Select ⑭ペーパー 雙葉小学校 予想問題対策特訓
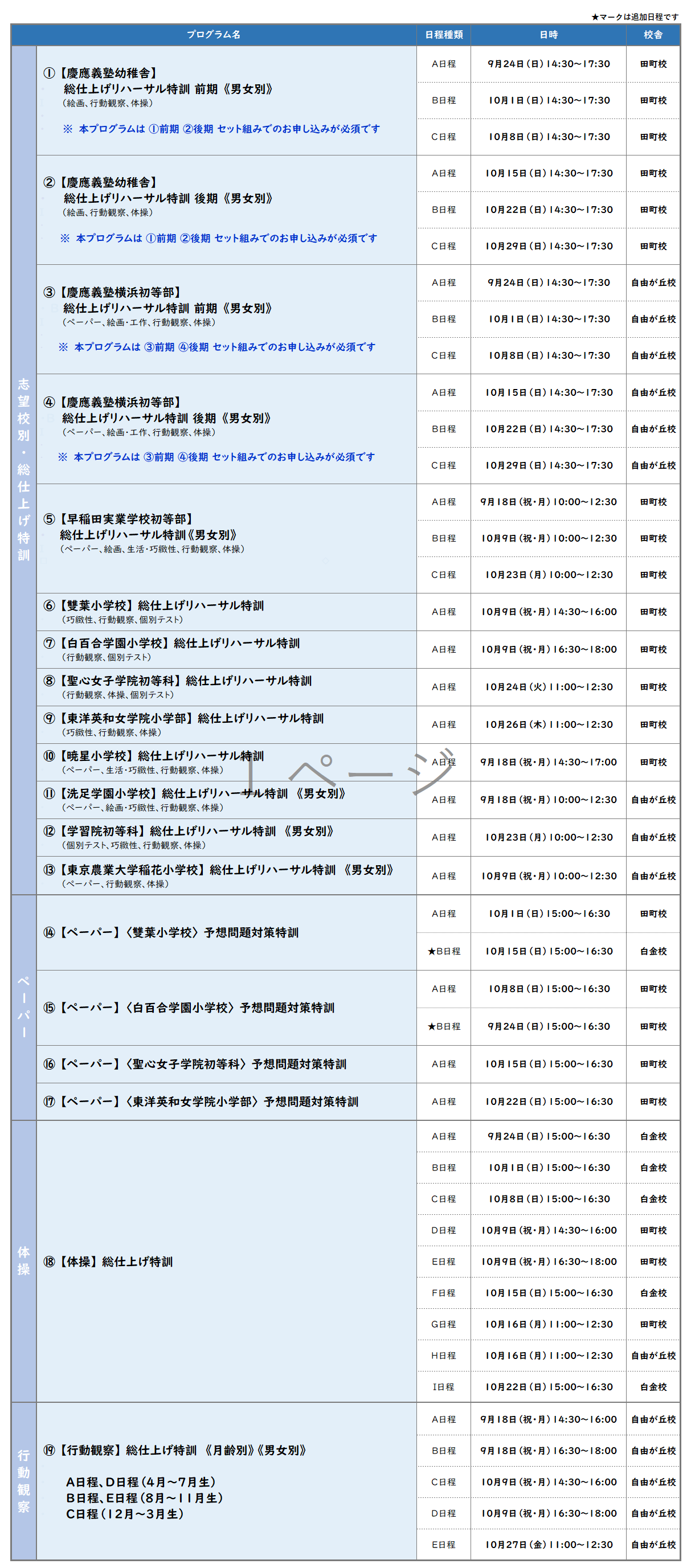The image size is (687, 1568). [x=170, y=932]
